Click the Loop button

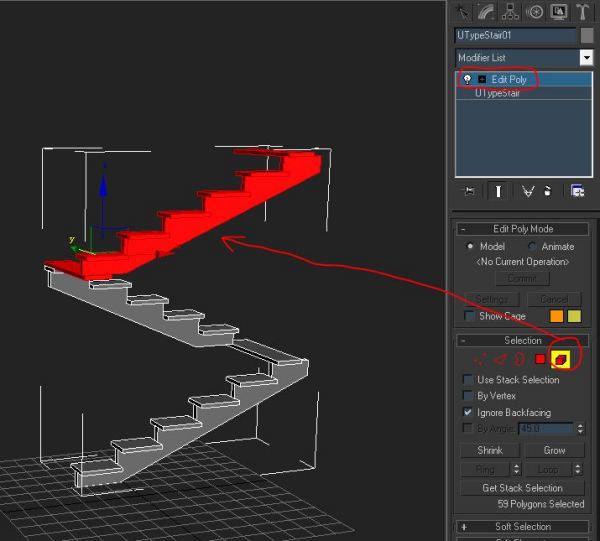548,469
